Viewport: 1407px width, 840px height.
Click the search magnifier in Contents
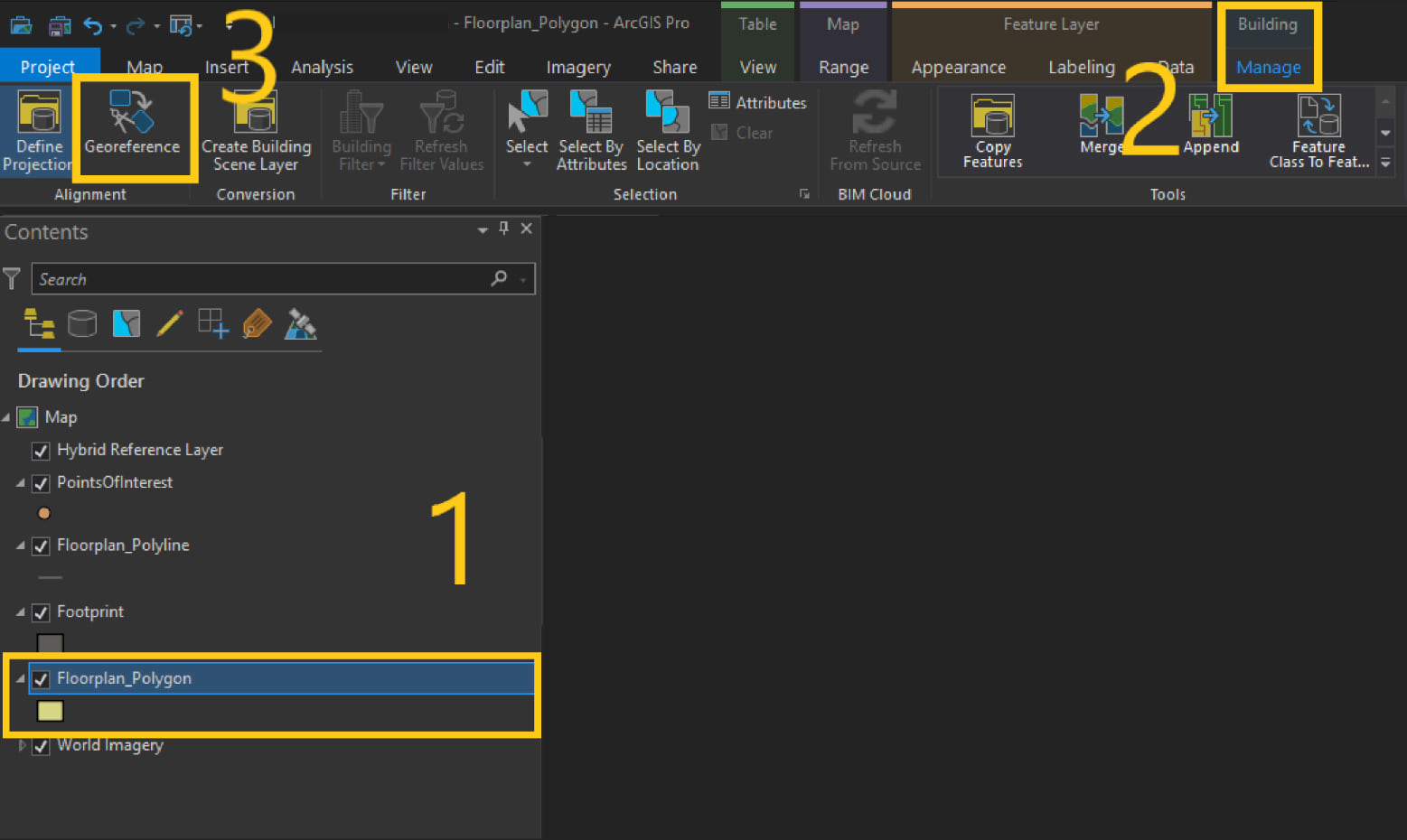[x=499, y=278]
